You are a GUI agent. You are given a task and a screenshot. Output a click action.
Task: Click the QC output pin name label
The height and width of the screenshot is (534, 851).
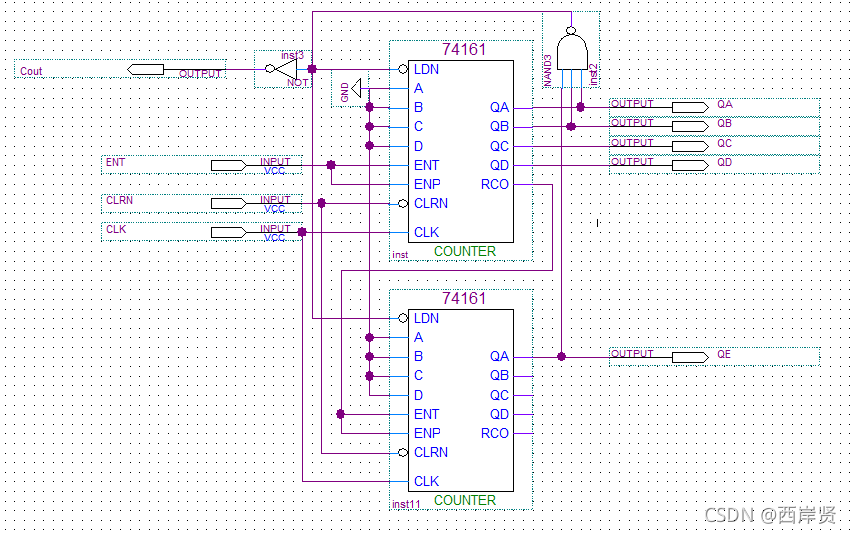pos(725,143)
